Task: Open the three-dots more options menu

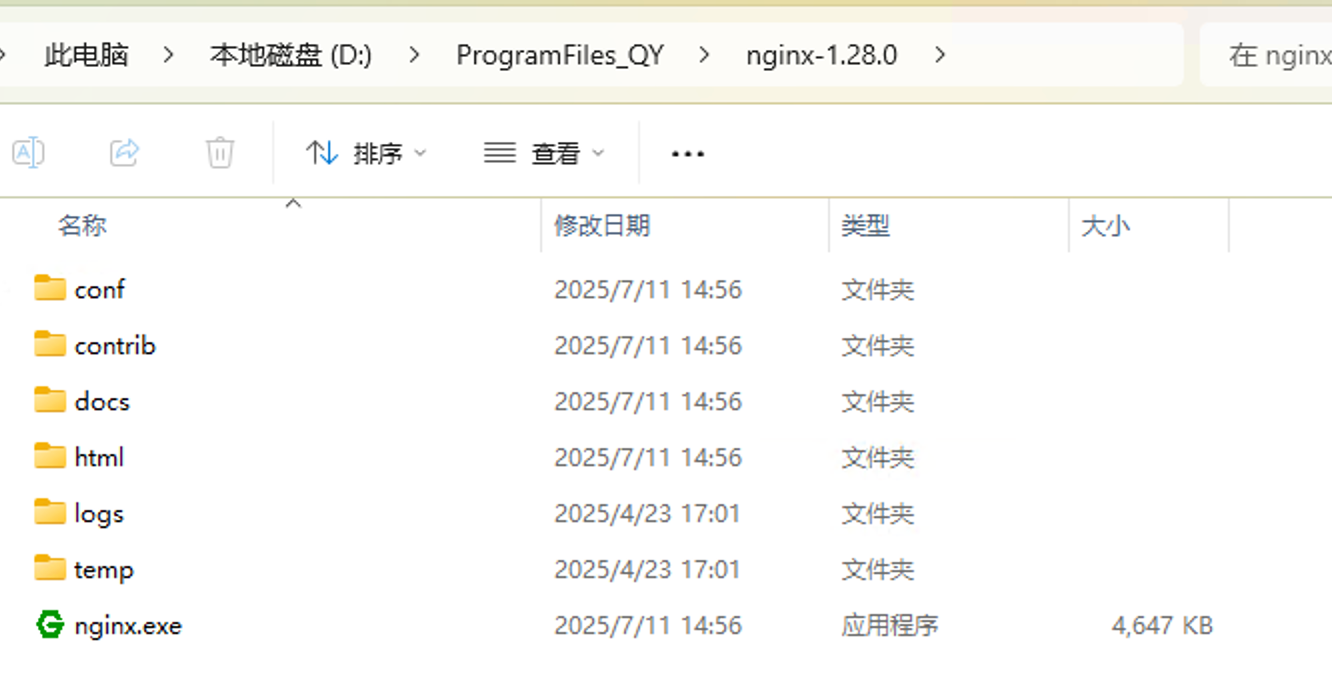Action: tap(688, 154)
